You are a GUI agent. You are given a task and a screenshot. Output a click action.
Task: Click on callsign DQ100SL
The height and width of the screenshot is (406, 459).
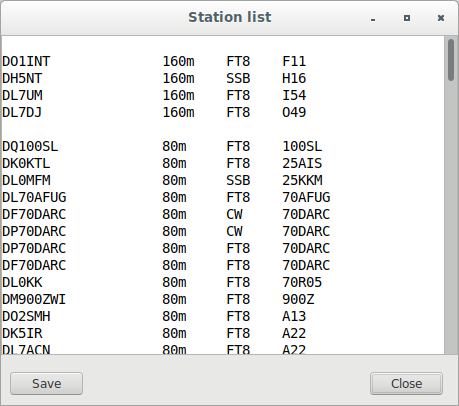(x=30, y=147)
